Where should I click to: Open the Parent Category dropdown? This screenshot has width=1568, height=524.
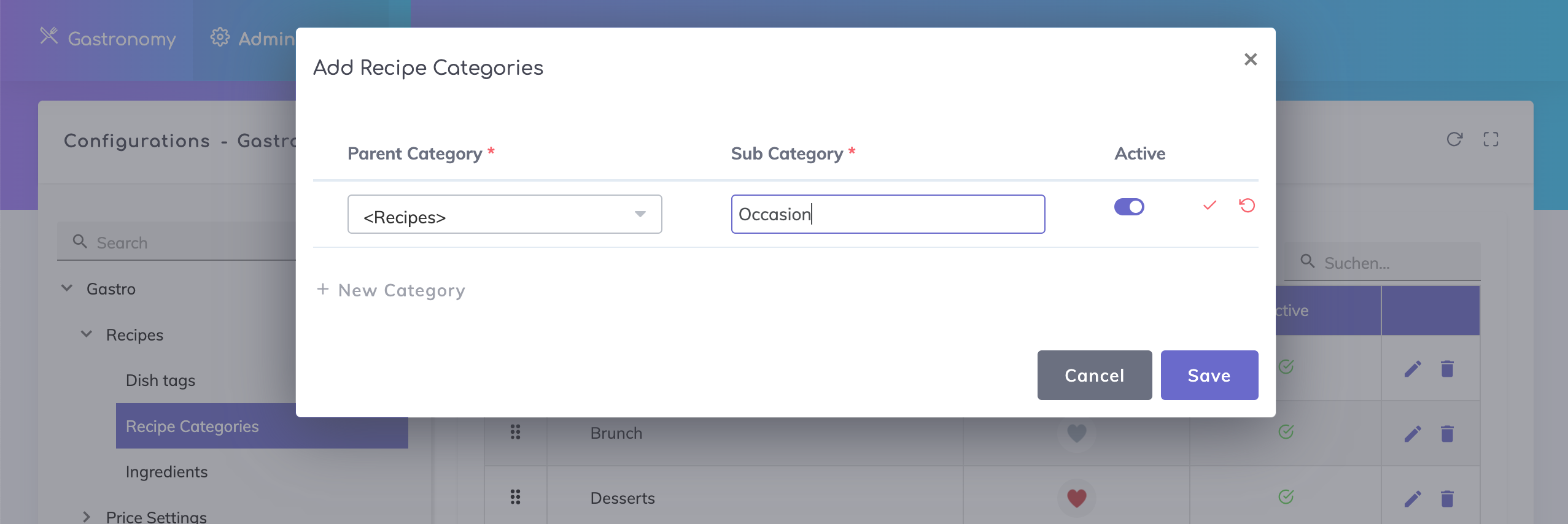click(x=504, y=215)
